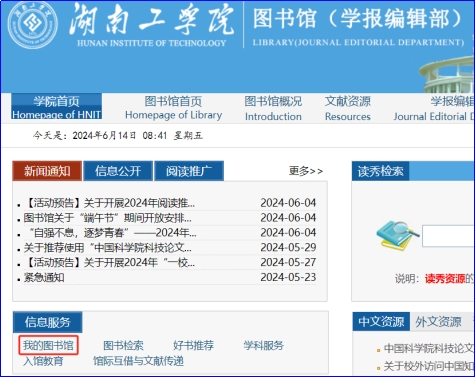Open 入馆教育 link
475x377 pixels.
click(x=43, y=361)
